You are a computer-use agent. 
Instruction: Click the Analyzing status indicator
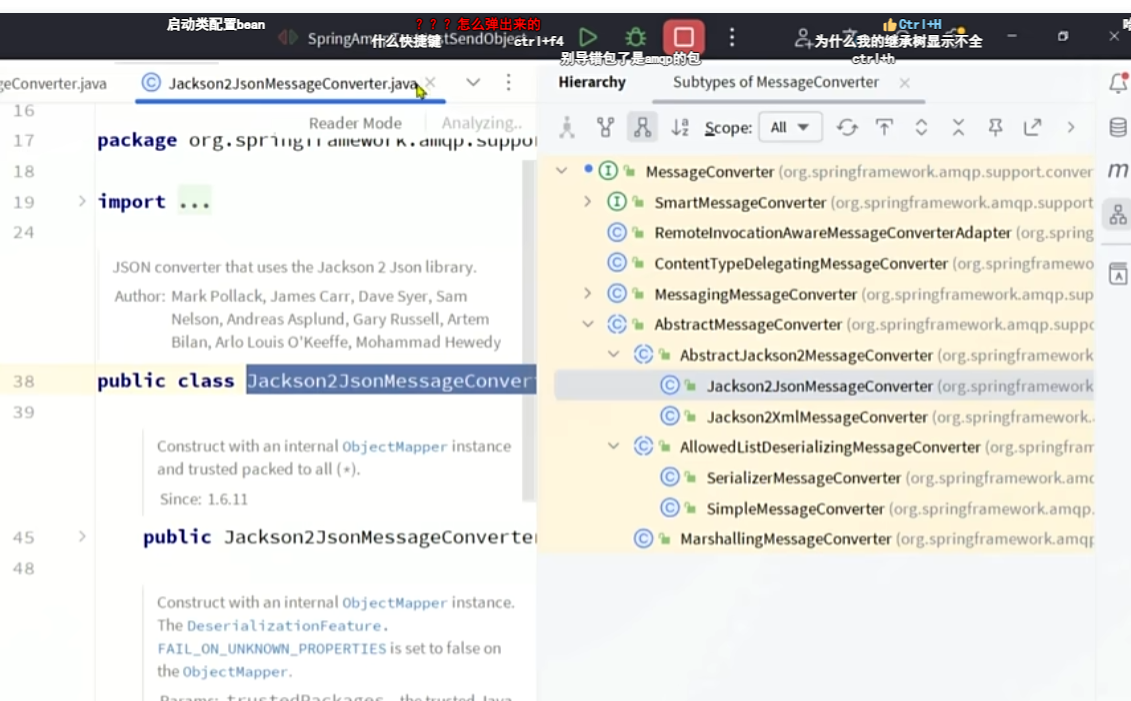[x=481, y=123]
